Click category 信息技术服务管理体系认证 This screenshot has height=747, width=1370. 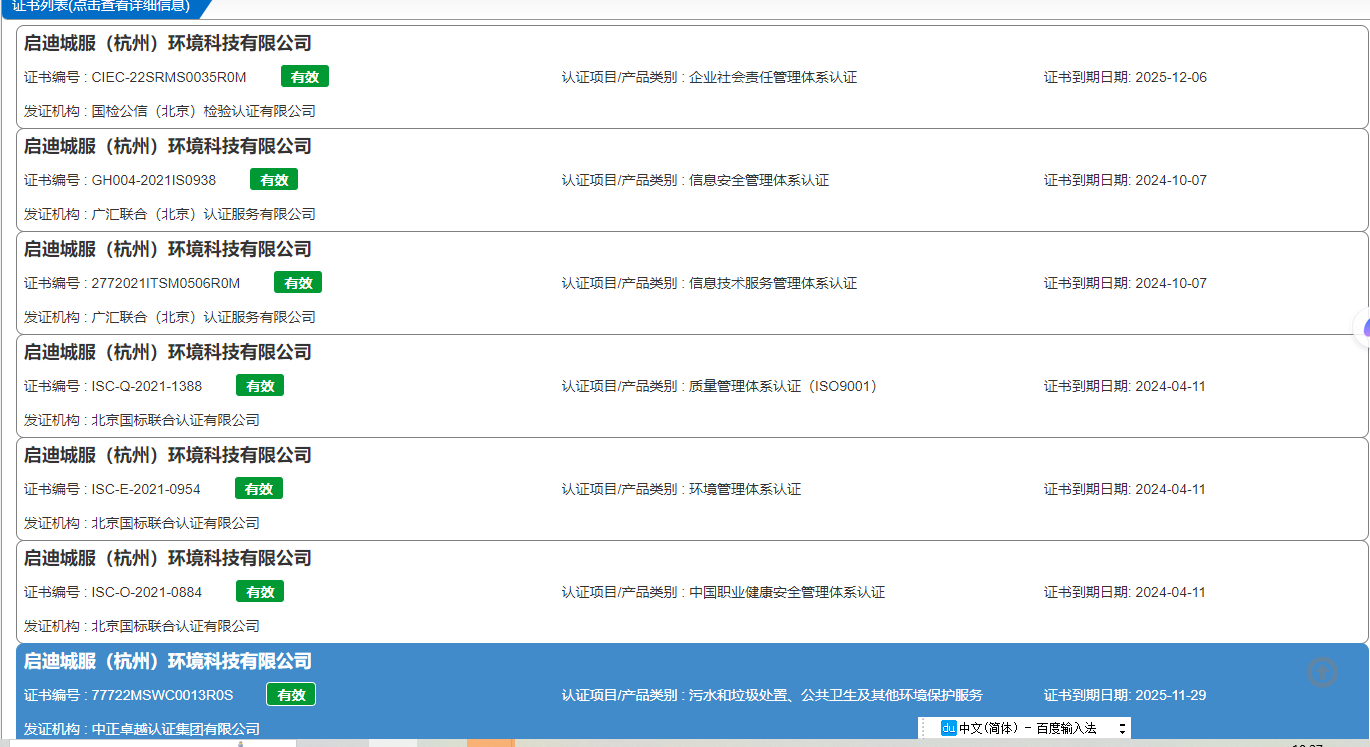[x=773, y=283]
